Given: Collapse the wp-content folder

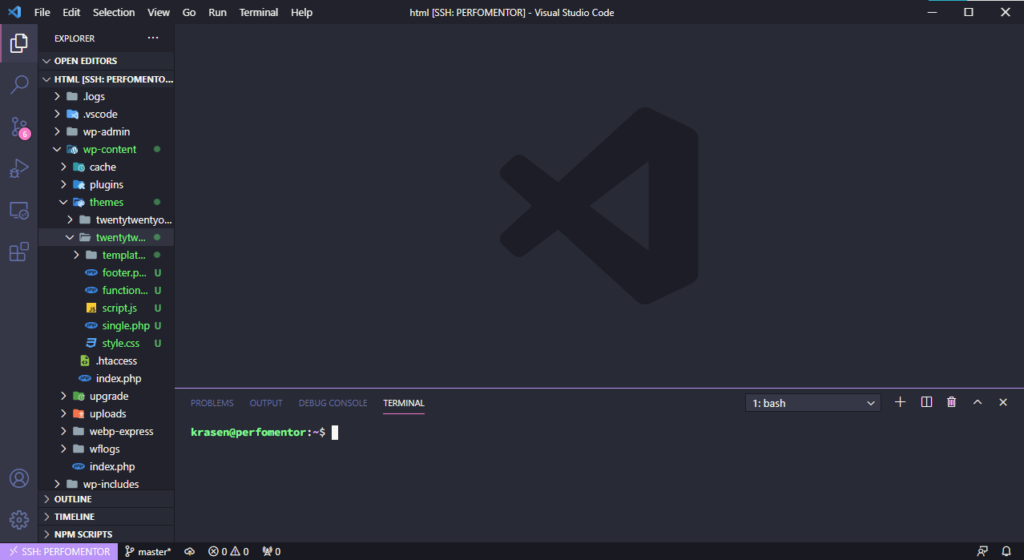Looking at the screenshot, I should (109, 149).
